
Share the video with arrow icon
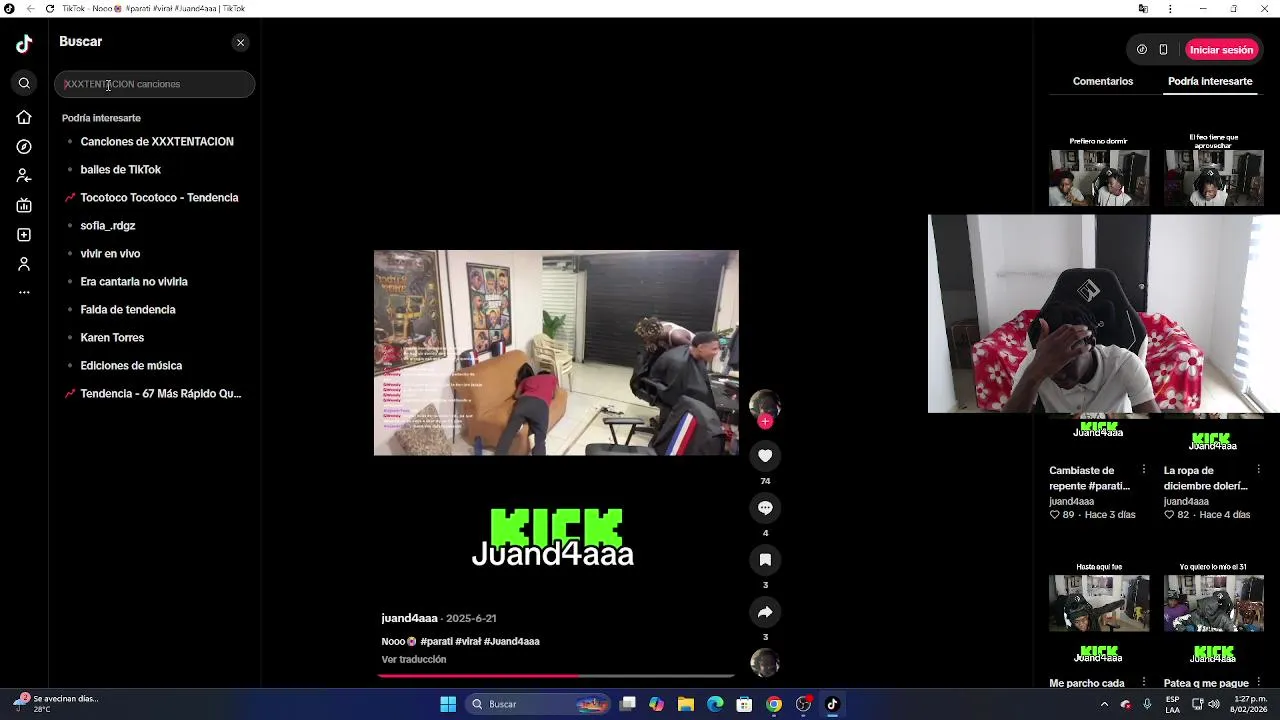pyautogui.click(x=765, y=612)
